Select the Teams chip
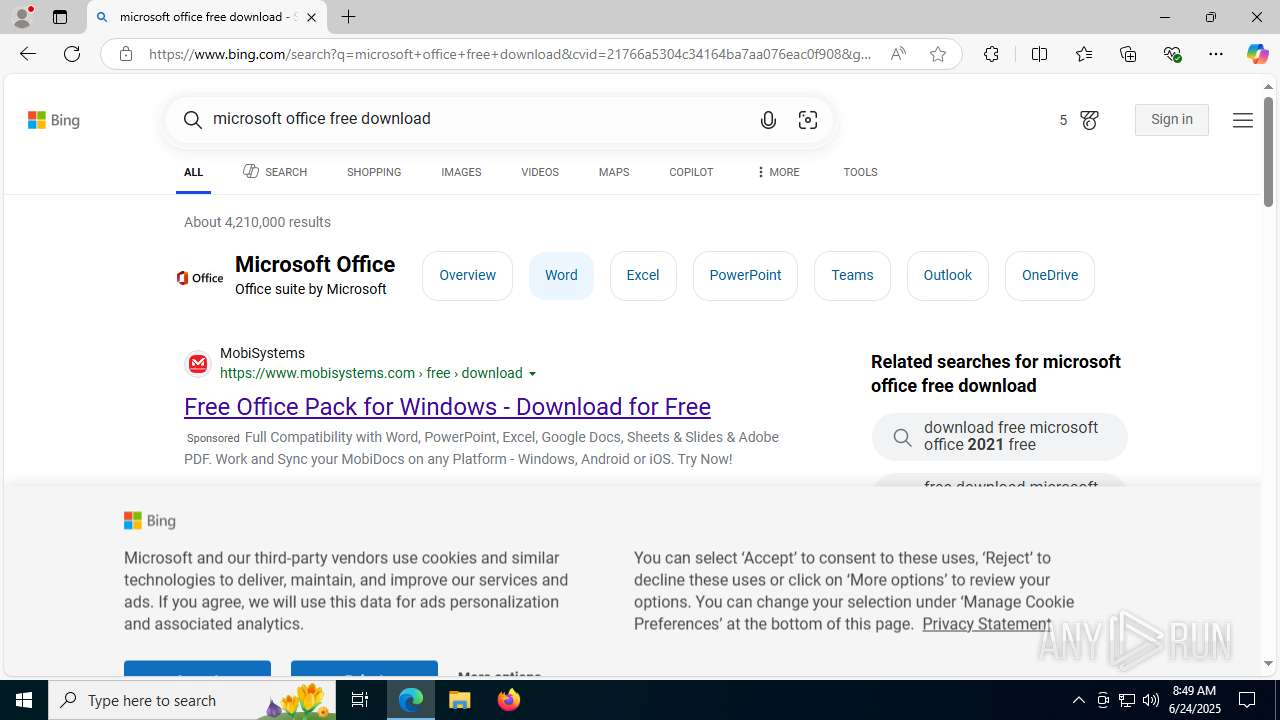This screenshot has height=720, width=1280. (852, 275)
